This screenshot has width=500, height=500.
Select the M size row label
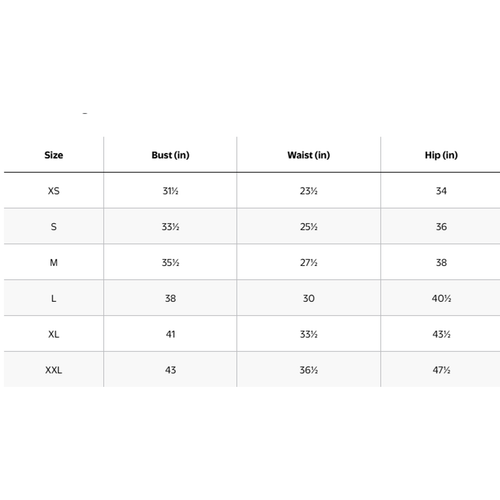coord(54,263)
